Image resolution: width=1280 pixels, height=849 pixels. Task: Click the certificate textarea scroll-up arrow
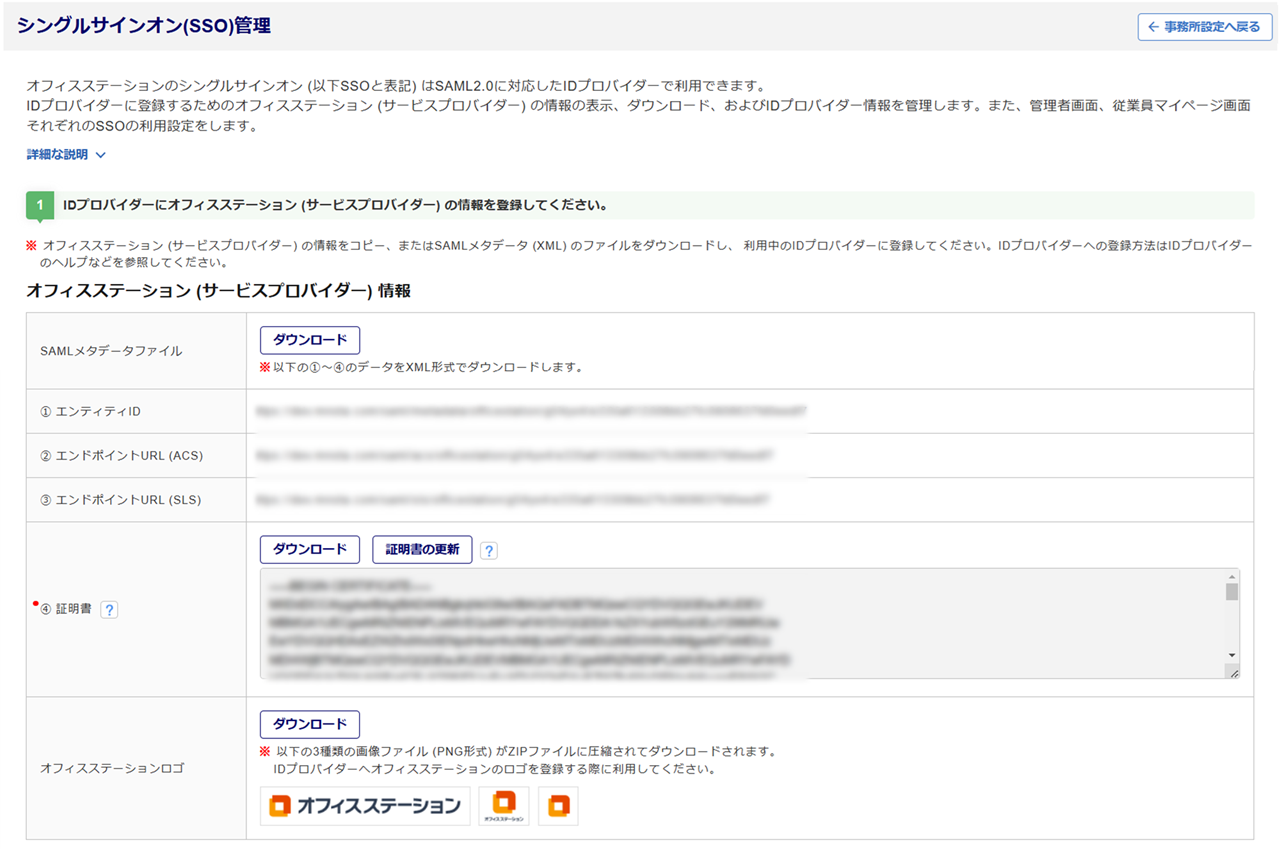[1232, 576]
